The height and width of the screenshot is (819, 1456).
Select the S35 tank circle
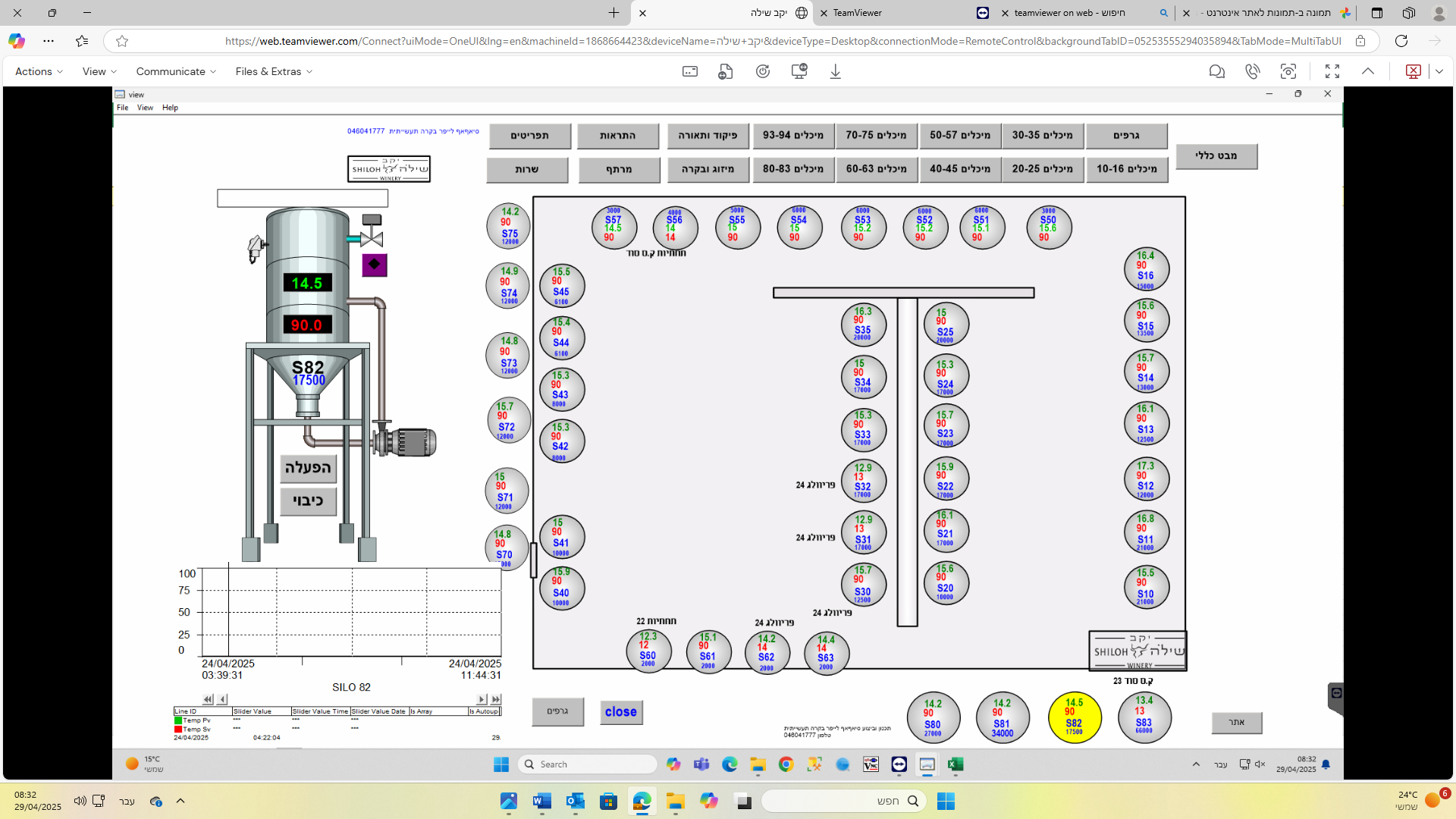(863, 325)
